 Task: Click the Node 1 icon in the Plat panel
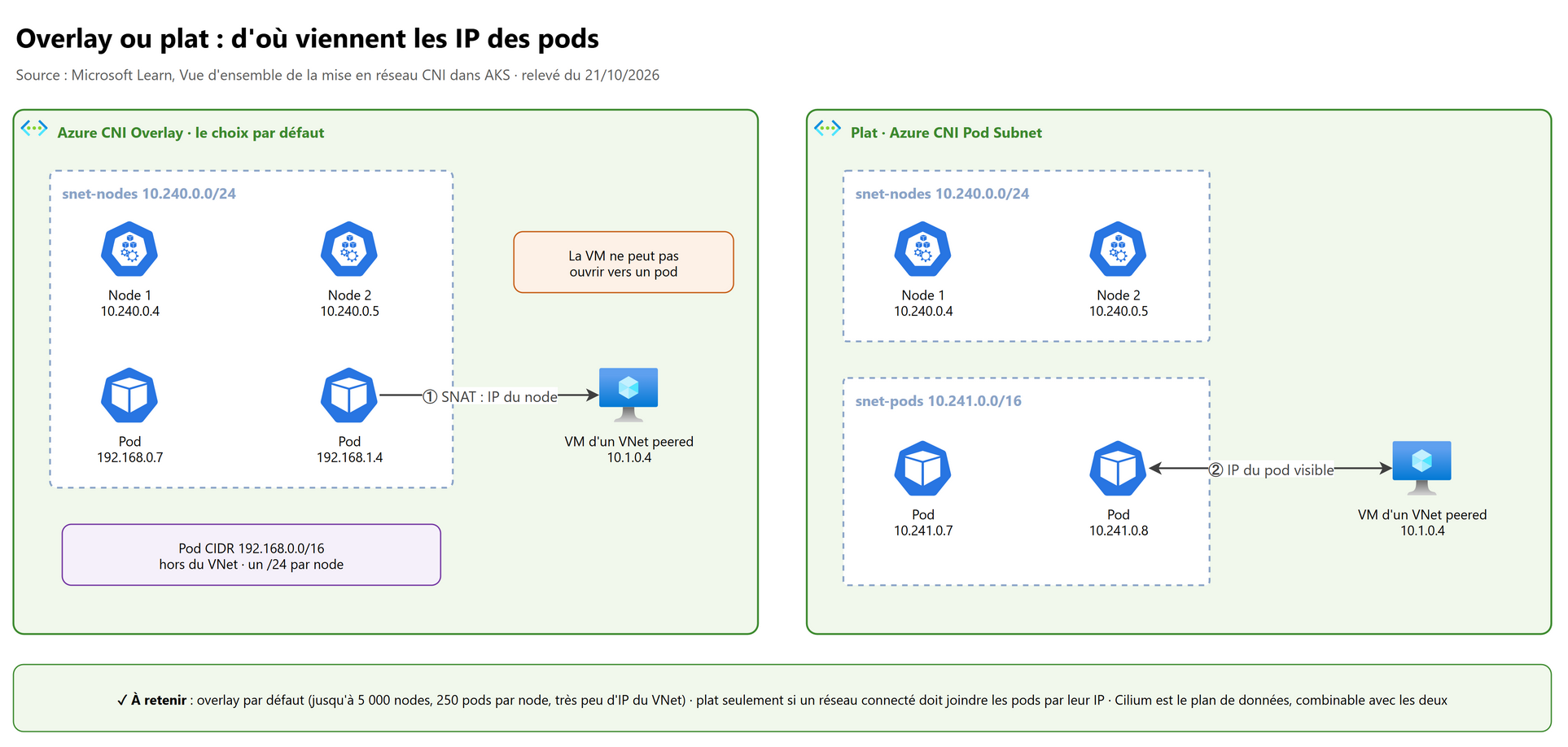tap(922, 249)
